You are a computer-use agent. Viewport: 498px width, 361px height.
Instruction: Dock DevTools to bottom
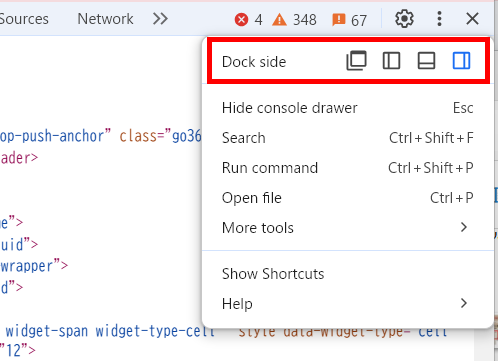coord(426,61)
